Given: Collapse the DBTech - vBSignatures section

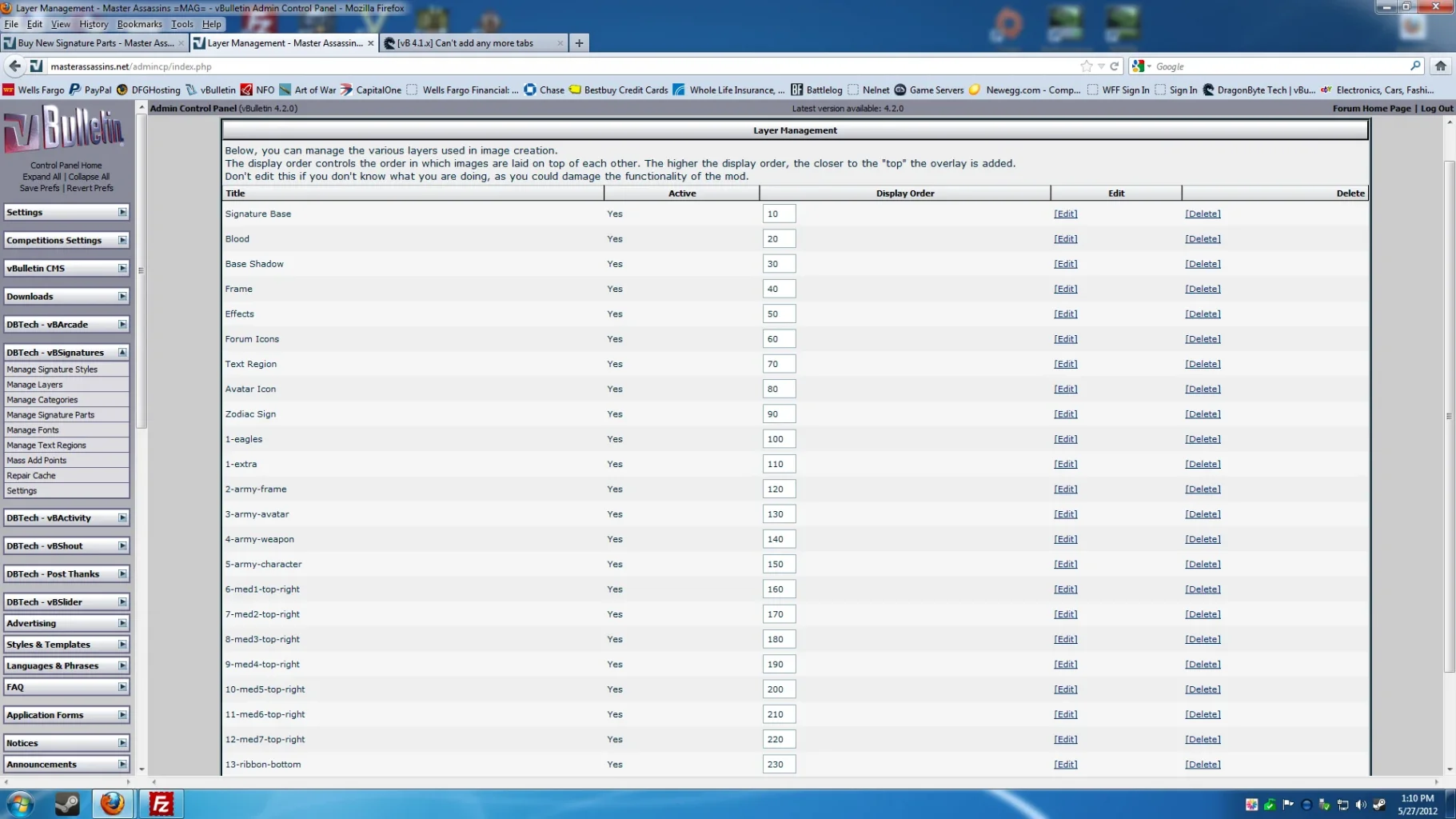Looking at the screenshot, I should click(122, 353).
